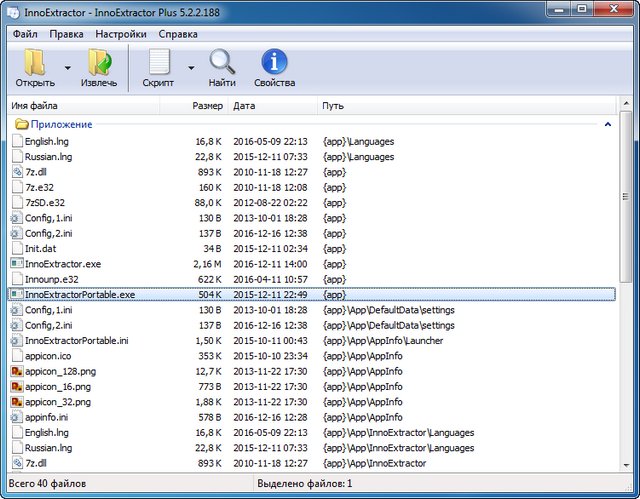Collapse the Приложение group chevron
Image resolution: width=640 pixels, height=499 pixels.
coord(607,125)
